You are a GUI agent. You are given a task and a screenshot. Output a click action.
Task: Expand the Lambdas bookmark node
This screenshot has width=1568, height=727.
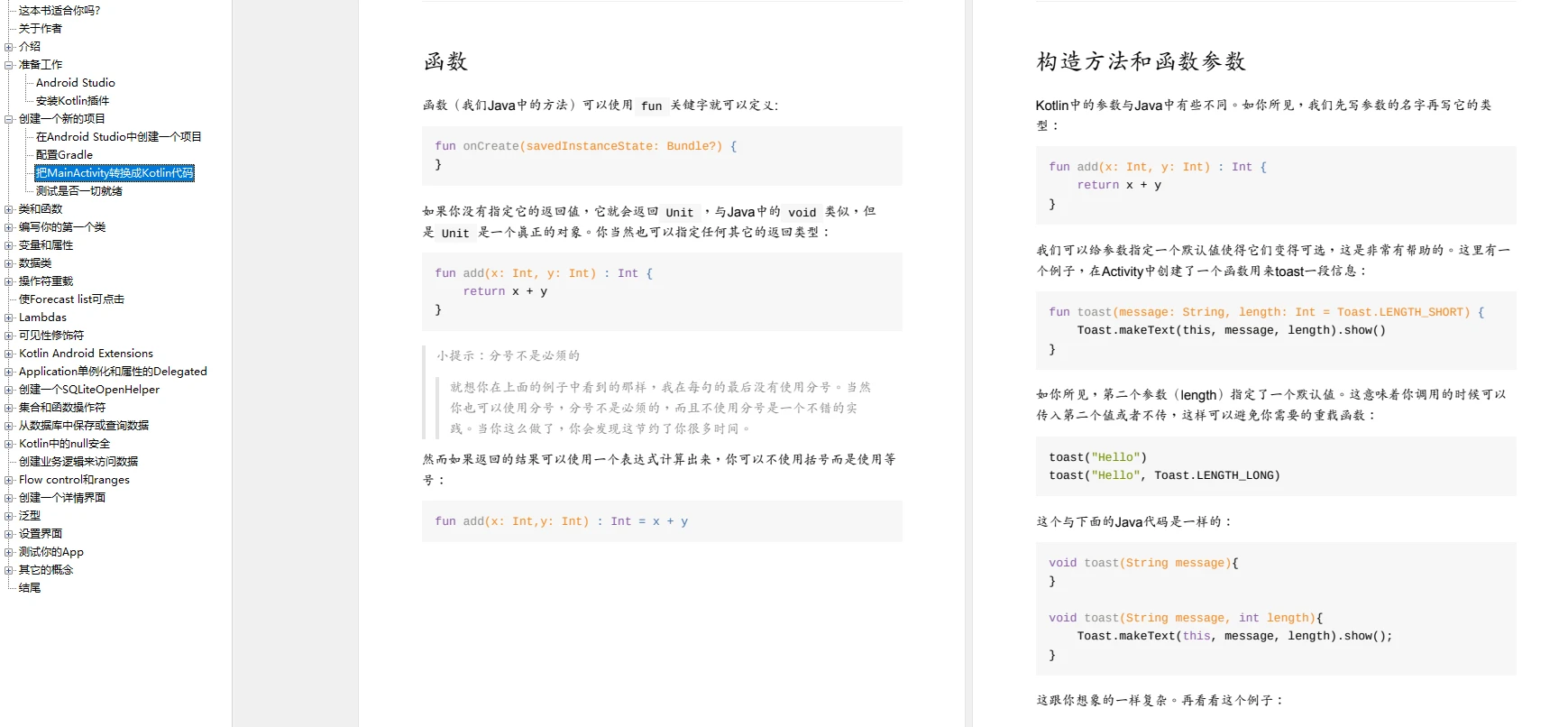point(9,317)
